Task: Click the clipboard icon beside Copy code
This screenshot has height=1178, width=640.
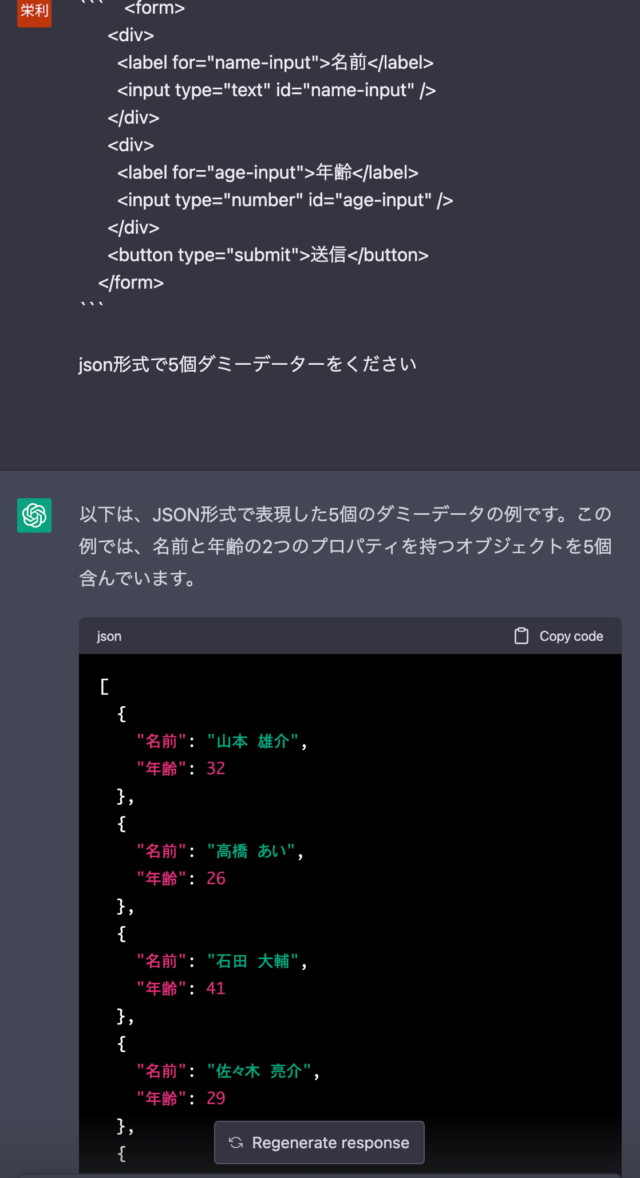Action: click(x=521, y=636)
